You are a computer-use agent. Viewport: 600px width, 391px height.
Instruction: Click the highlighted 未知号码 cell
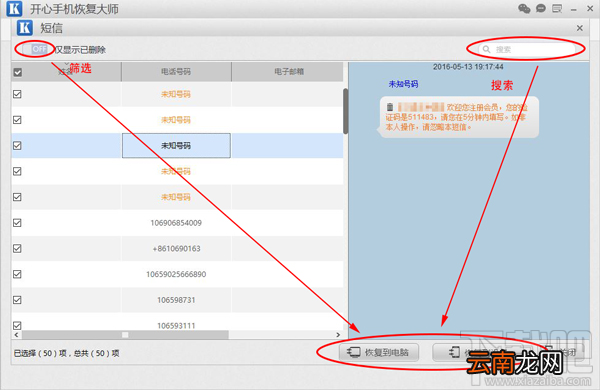coord(176,145)
